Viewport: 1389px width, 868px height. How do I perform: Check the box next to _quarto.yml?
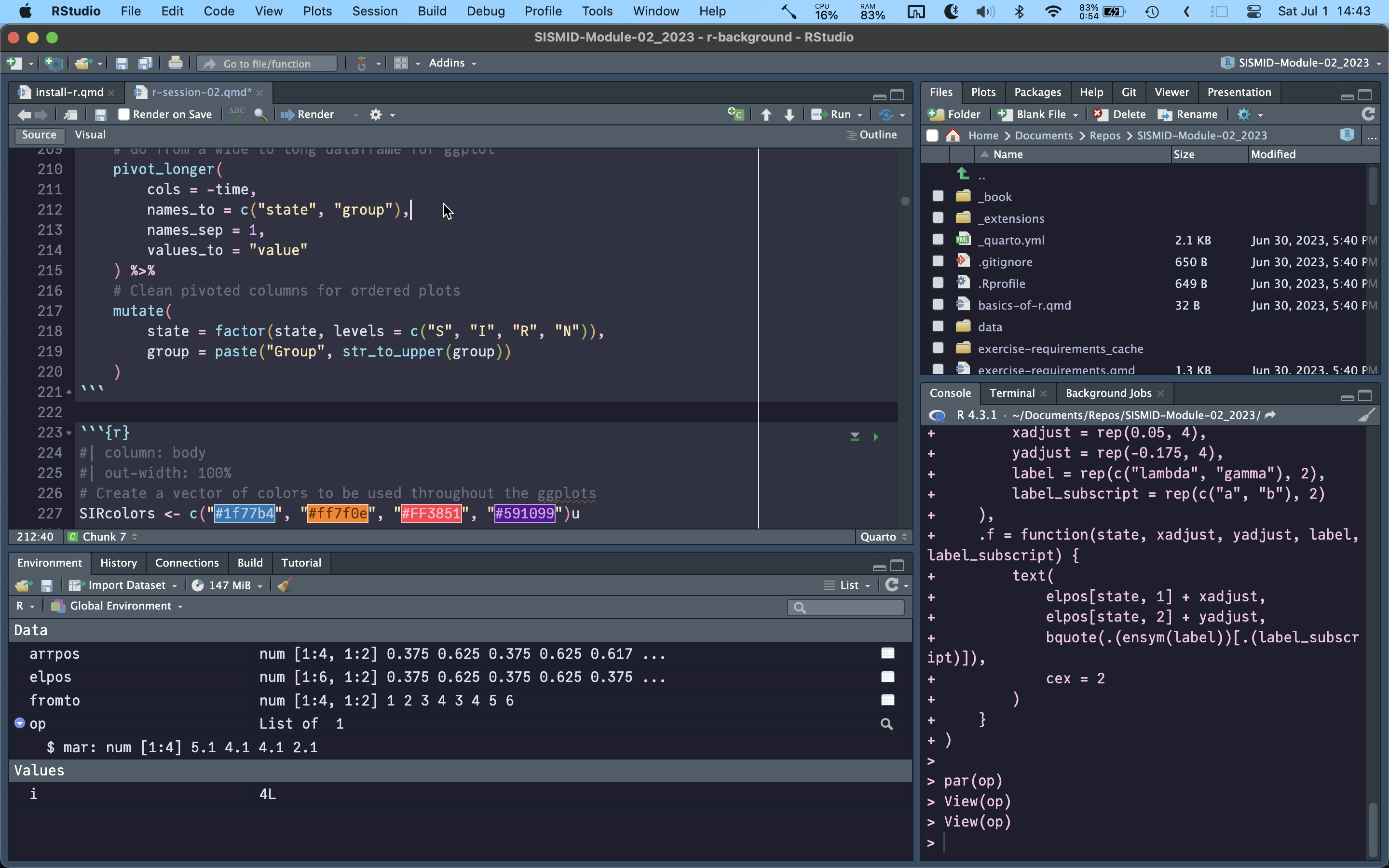pyautogui.click(x=938, y=240)
